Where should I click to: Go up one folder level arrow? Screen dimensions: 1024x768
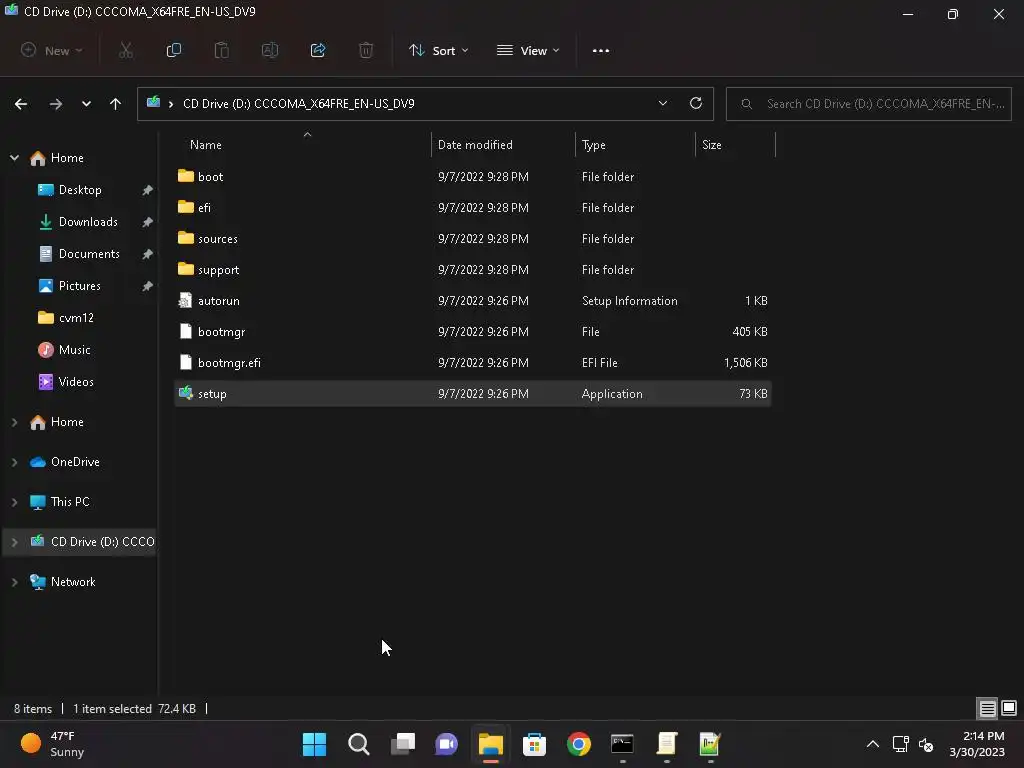(x=116, y=104)
